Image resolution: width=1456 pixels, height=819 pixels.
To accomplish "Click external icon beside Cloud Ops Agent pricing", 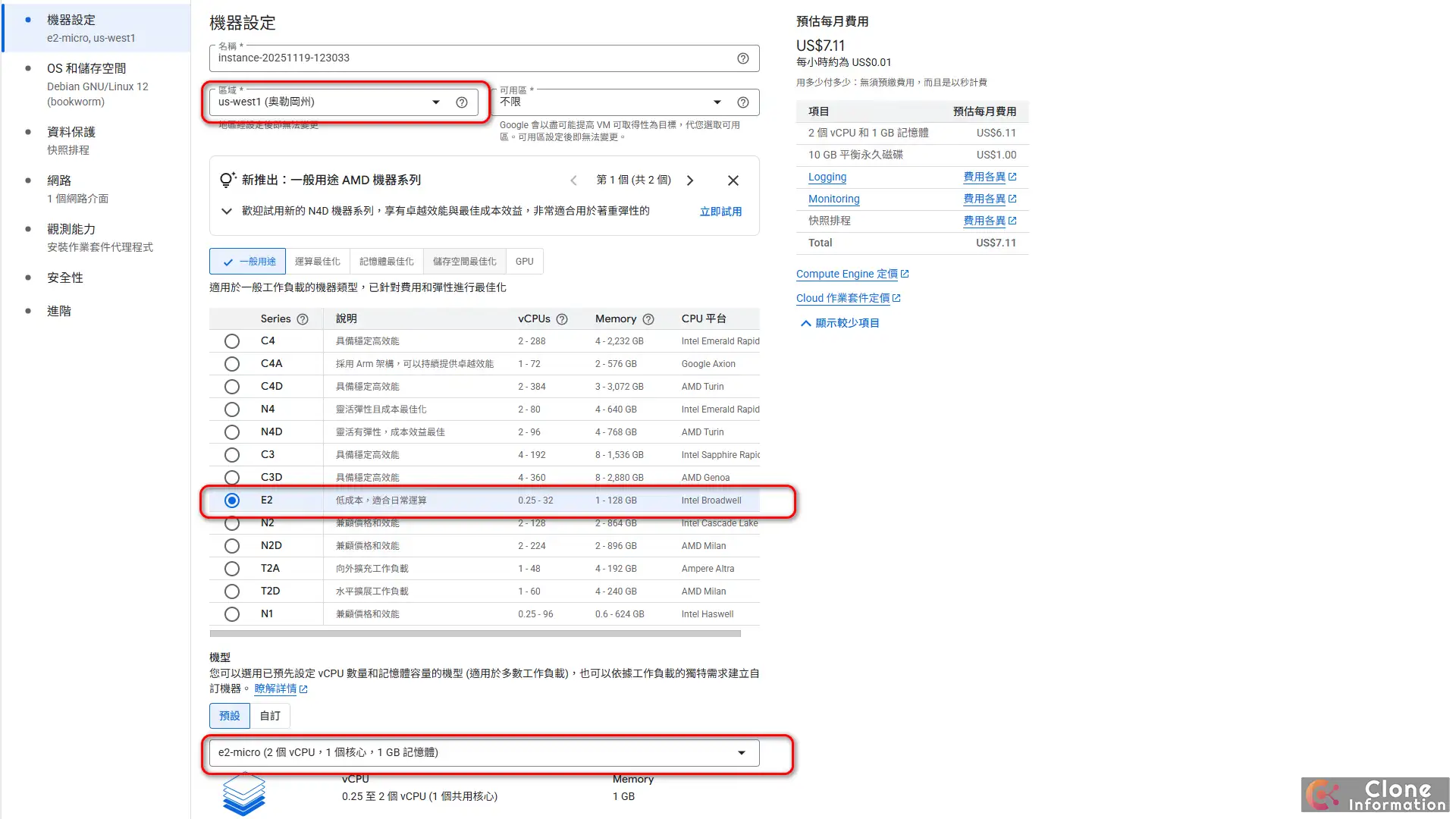I will 896,298.
